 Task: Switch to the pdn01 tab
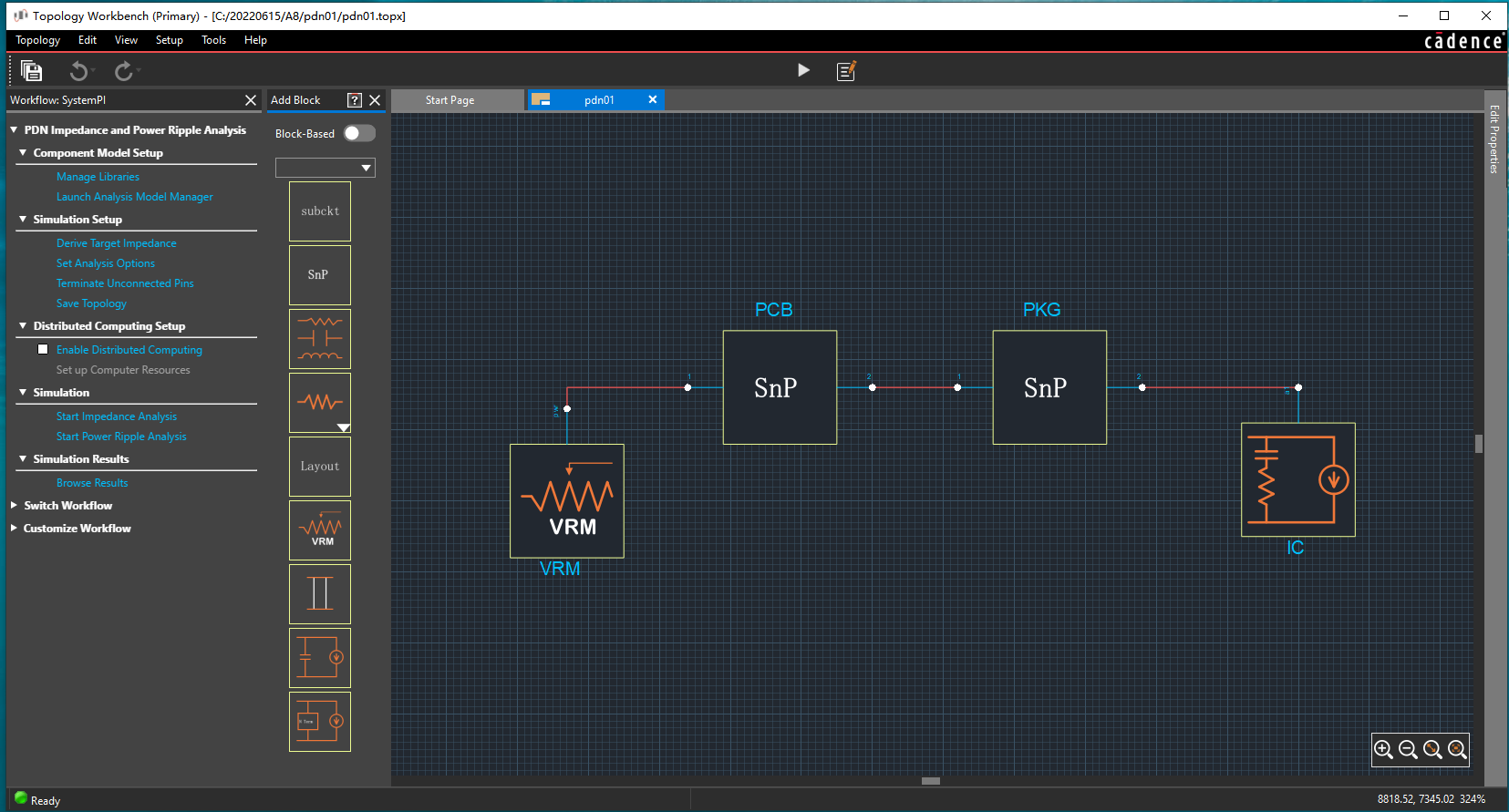pyautogui.click(x=596, y=100)
